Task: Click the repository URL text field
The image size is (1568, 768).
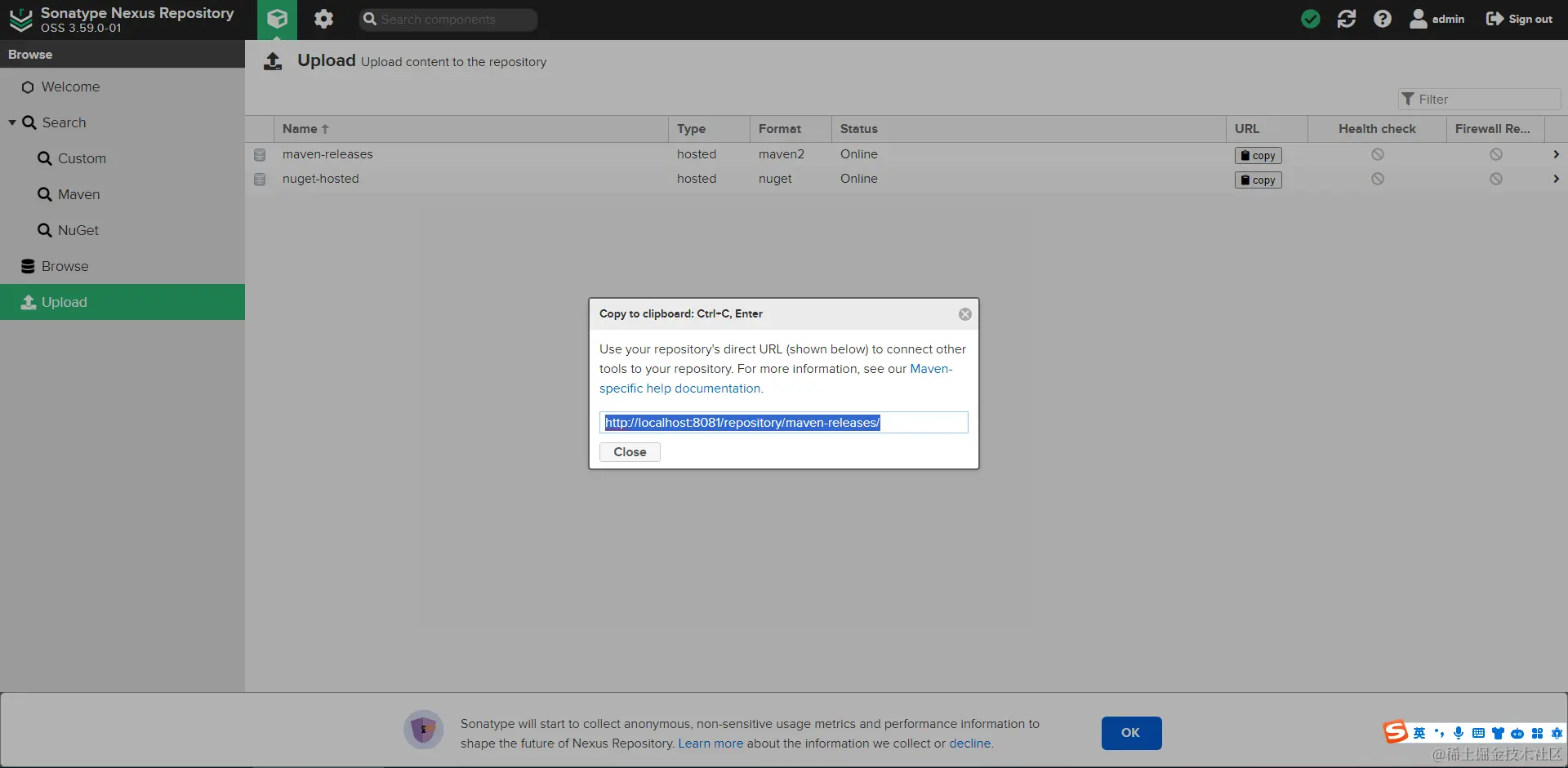Action: [x=784, y=422]
